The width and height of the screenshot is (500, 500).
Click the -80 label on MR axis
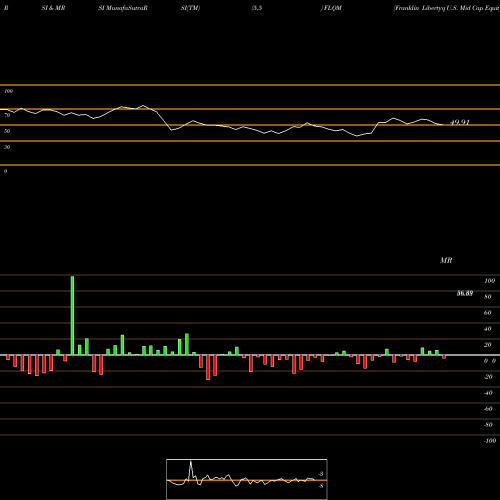tap(488, 425)
